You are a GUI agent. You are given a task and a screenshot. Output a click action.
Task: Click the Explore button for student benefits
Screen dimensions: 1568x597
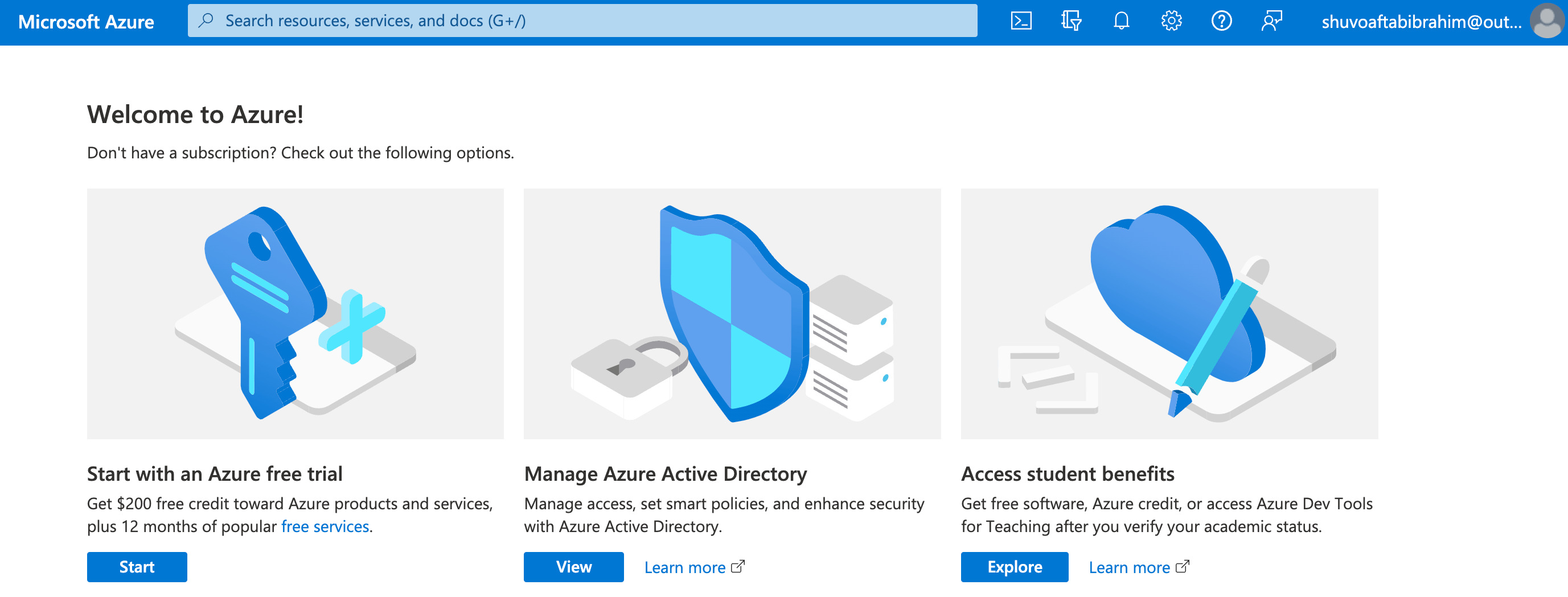click(1014, 567)
